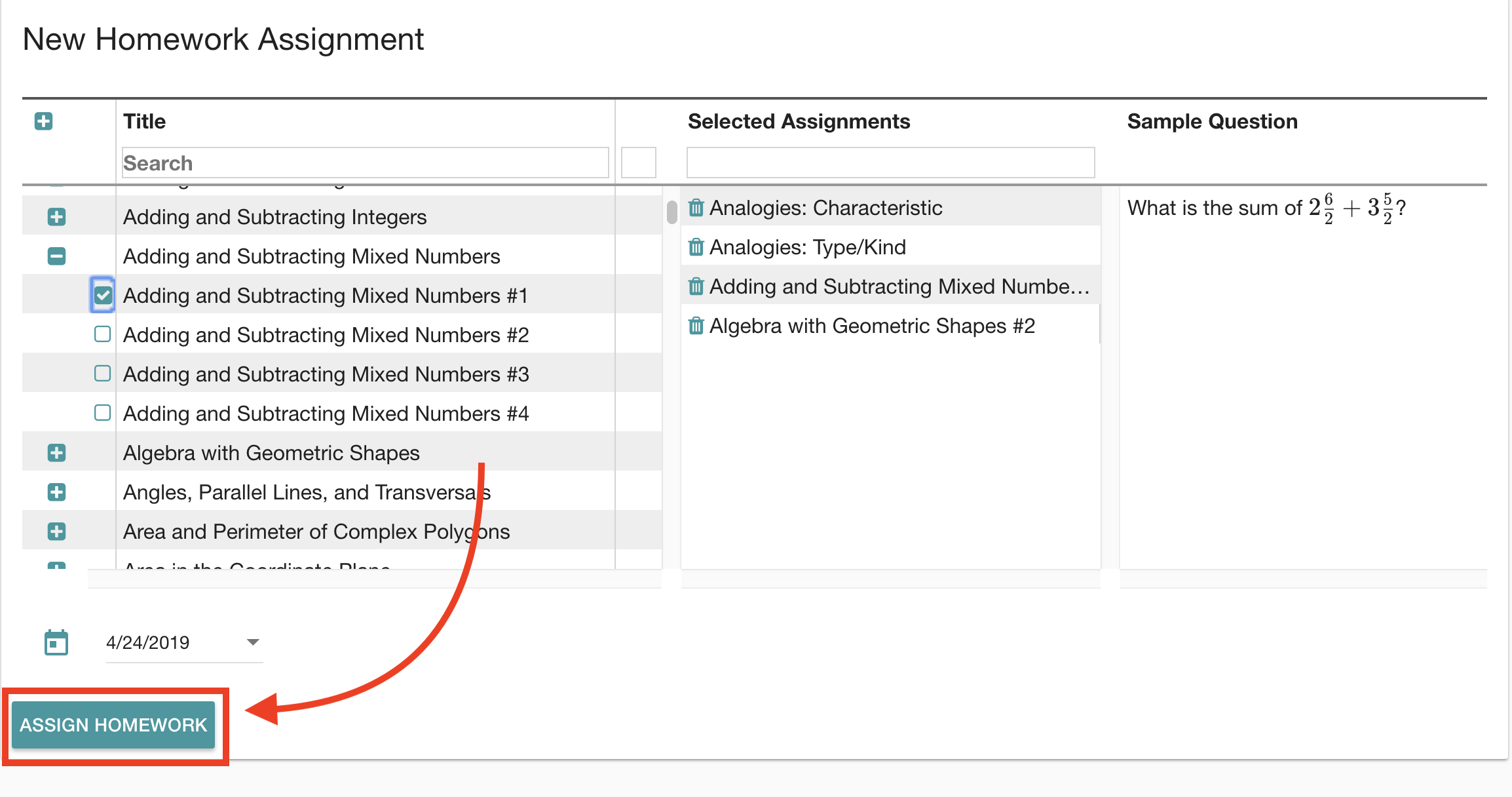Click Angles, Parallel Lines, and Transversals title

point(307,492)
